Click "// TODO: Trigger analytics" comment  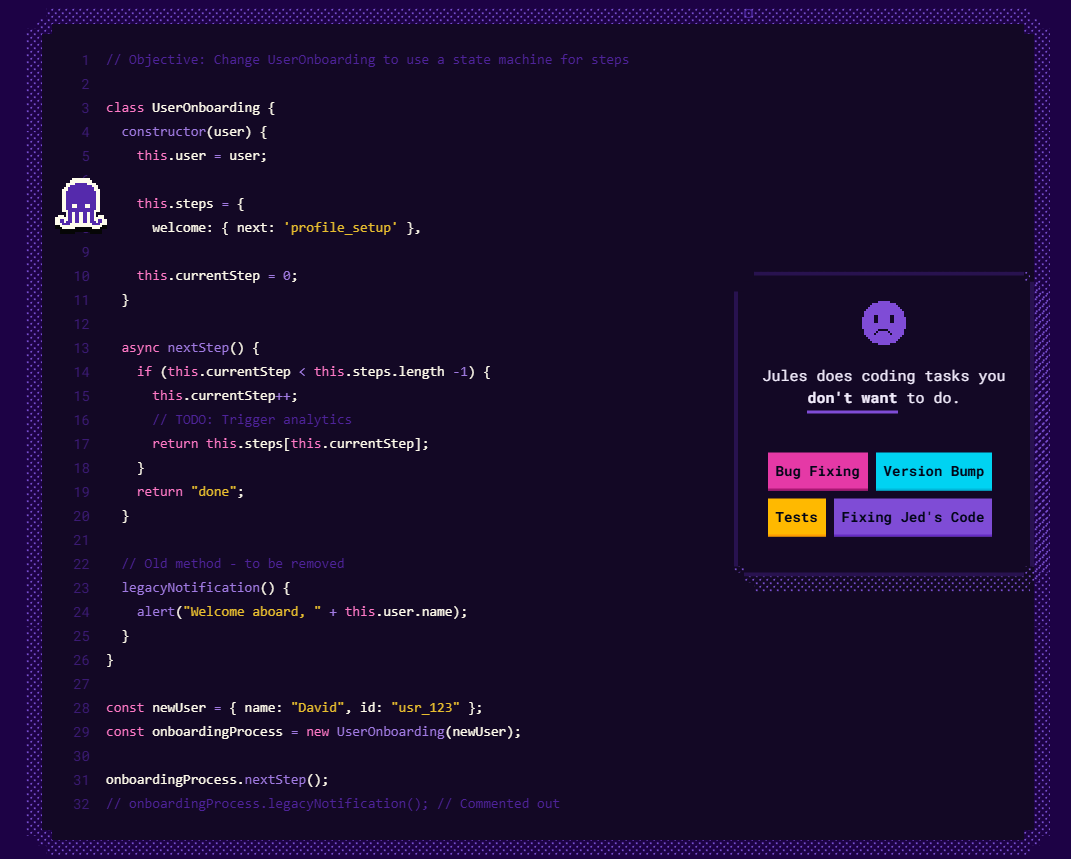coord(252,419)
